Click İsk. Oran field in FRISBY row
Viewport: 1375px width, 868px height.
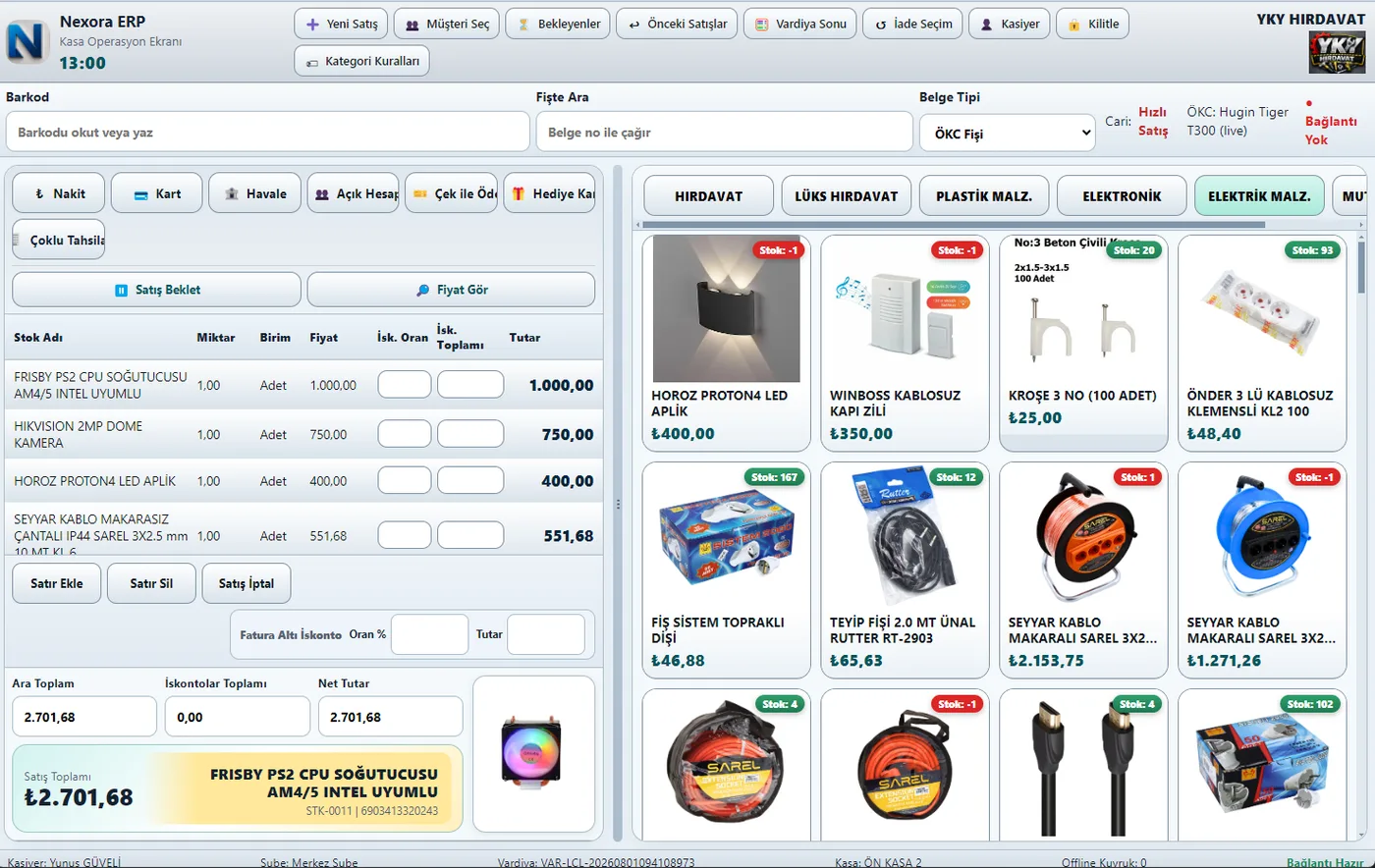[x=405, y=384]
